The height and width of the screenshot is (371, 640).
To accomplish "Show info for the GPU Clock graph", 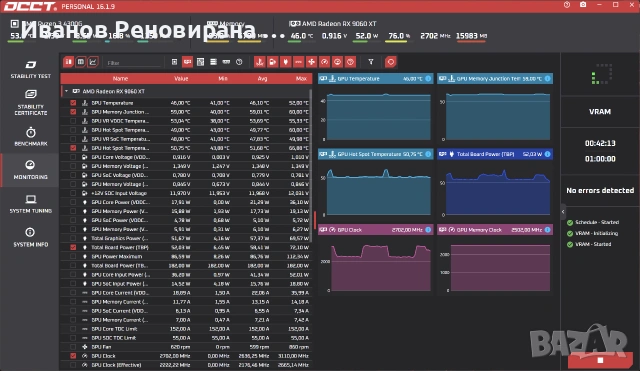I will click(x=428, y=230).
